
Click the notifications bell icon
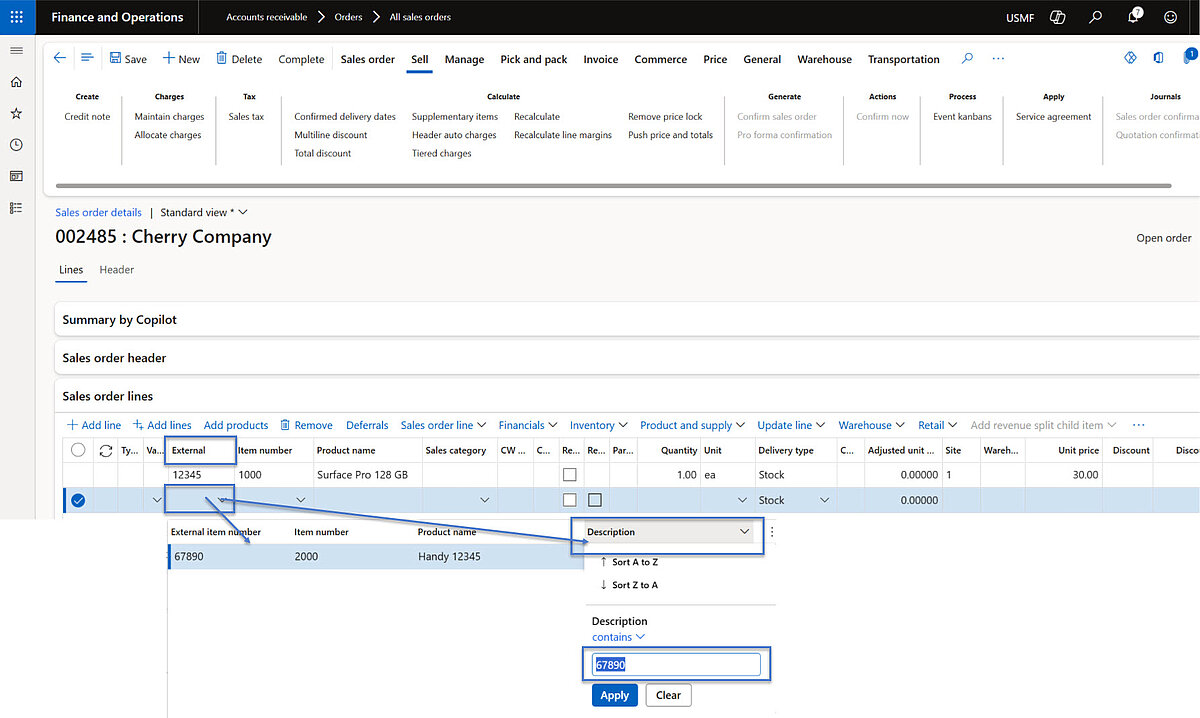pyautogui.click(x=1133, y=17)
